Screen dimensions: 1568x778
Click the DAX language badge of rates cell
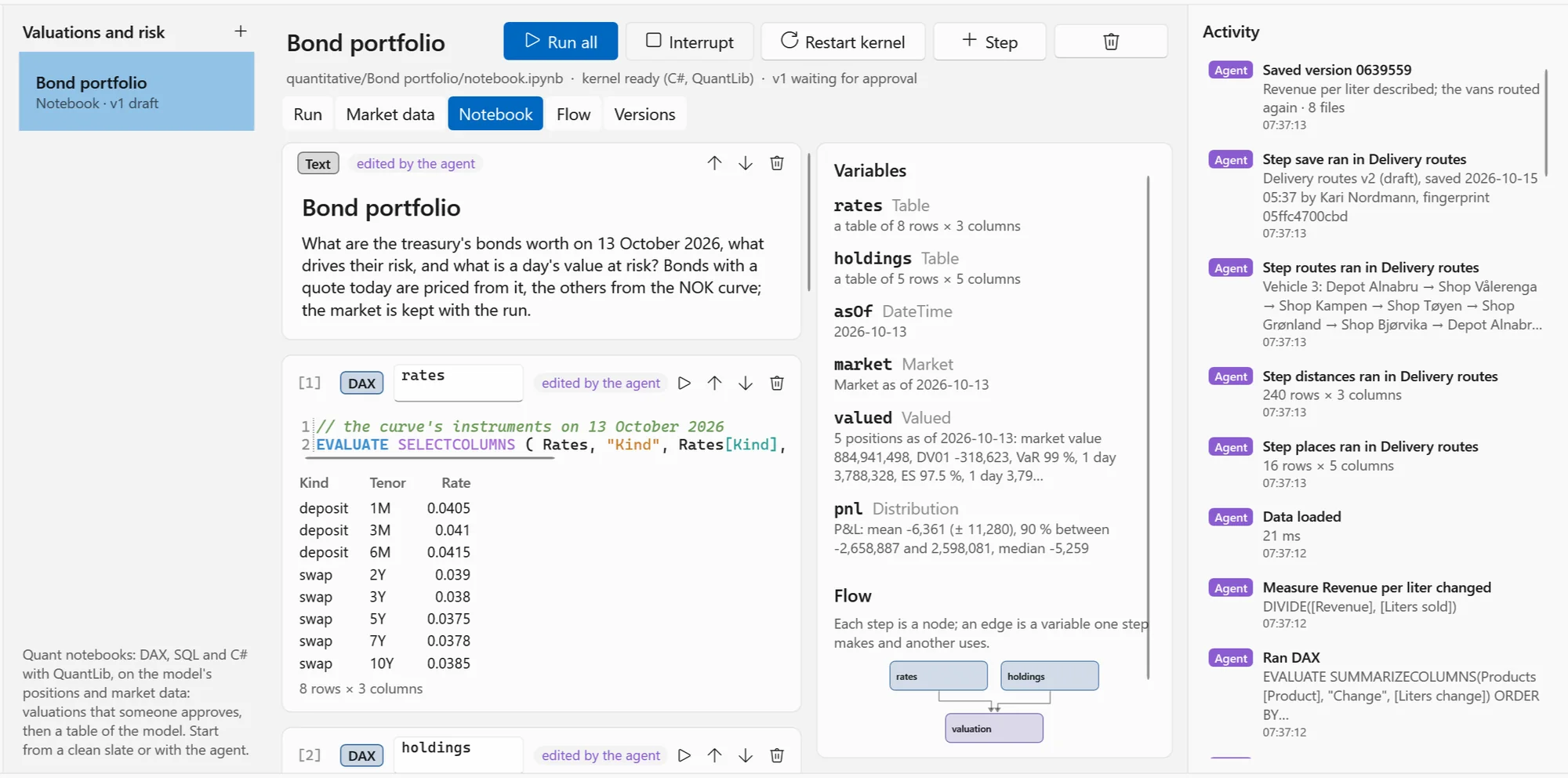pyautogui.click(x=361, y=384)
